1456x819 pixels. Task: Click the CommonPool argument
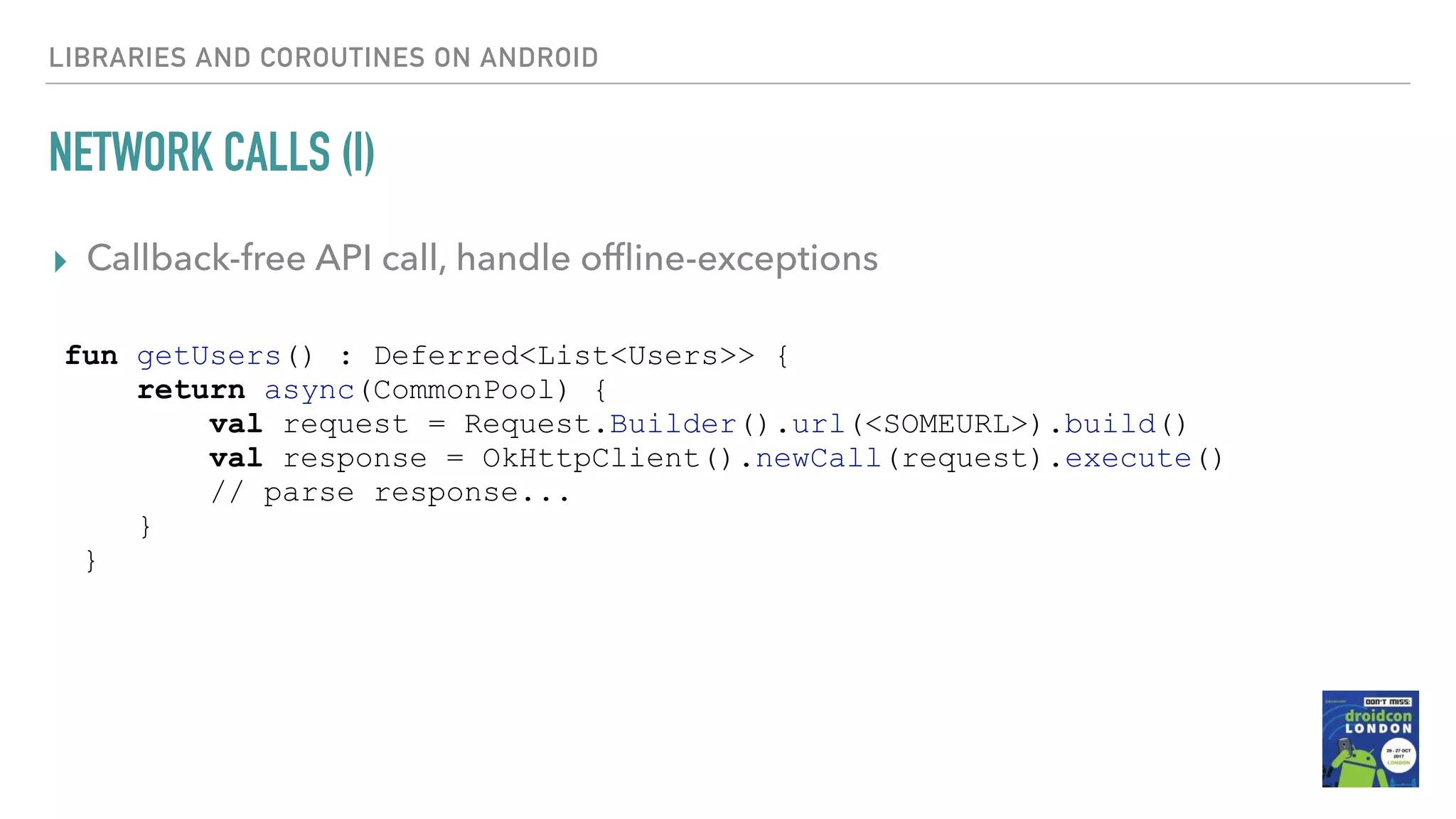pos(464,390)
